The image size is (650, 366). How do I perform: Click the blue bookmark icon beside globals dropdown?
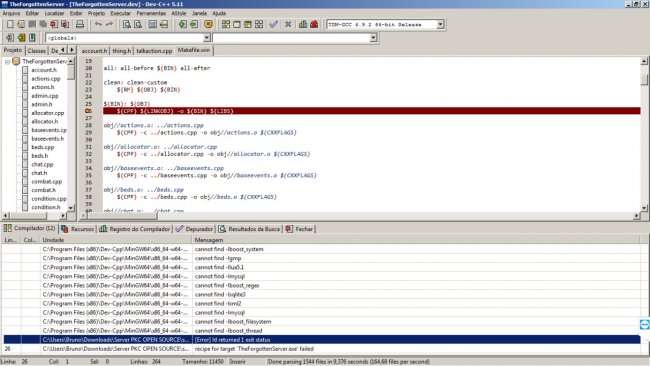pos(32,38)
